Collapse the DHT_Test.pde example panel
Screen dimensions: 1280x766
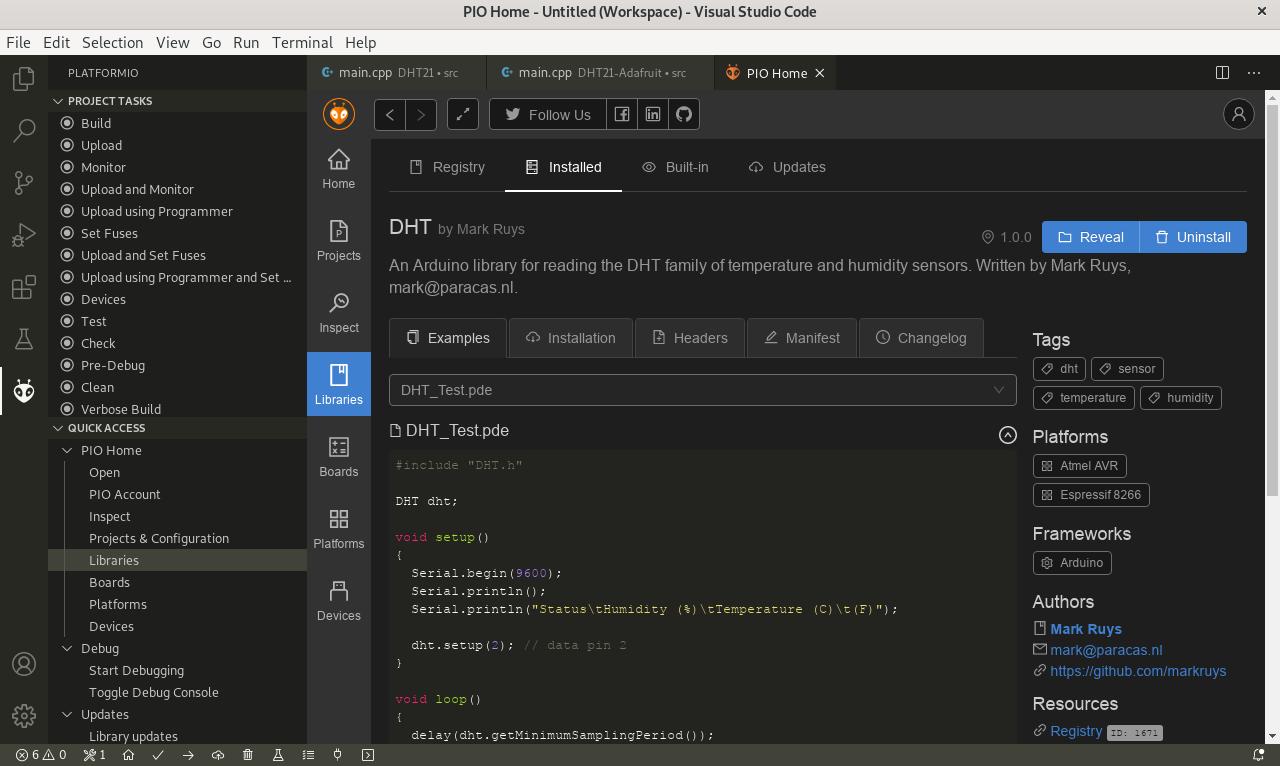1007,435
